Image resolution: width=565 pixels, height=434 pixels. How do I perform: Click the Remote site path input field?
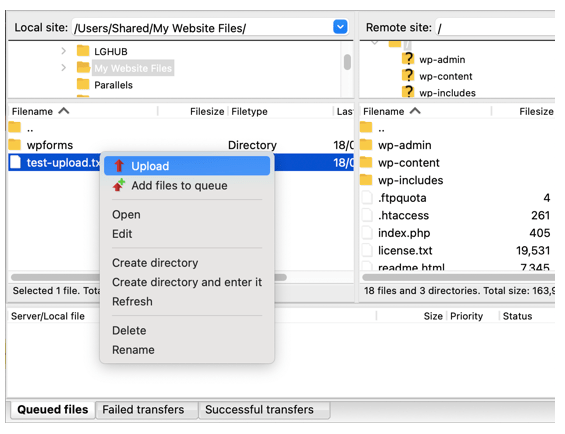click(x=495, y=28)
